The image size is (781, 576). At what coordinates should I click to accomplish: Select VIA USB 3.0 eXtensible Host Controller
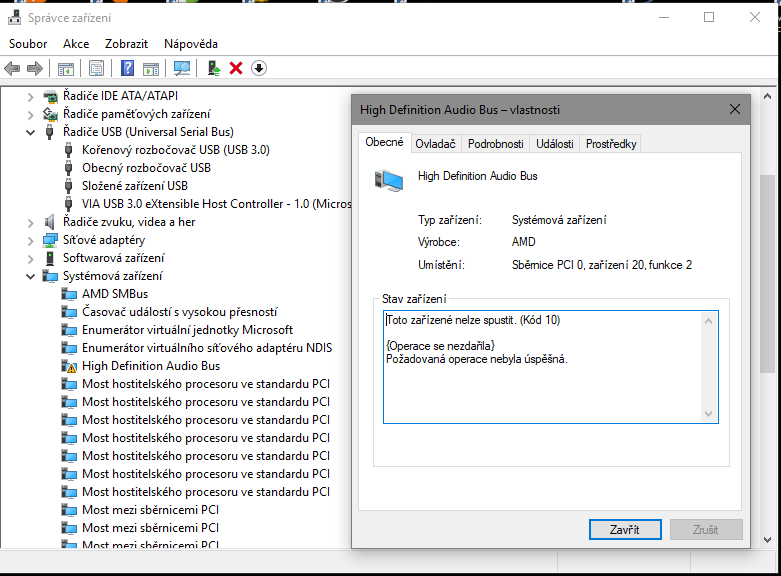point(217,204)
